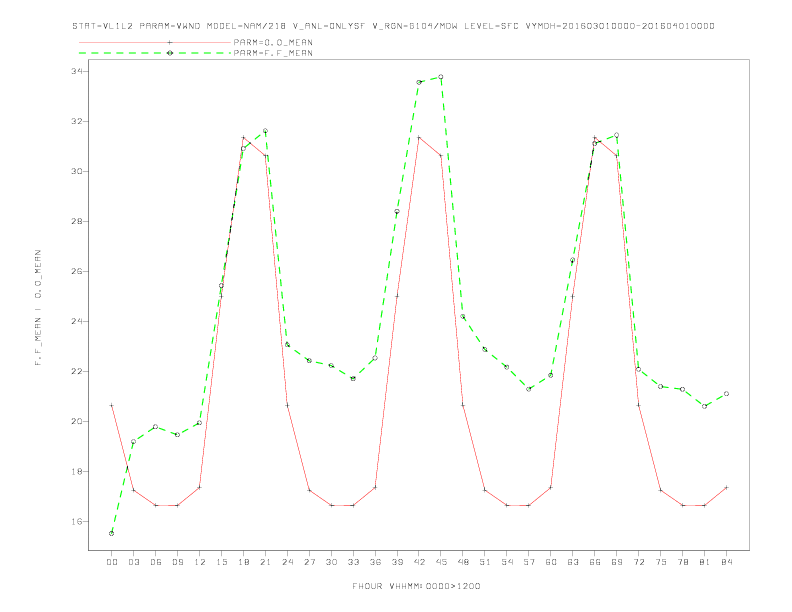Viewport: 792px width, 612px height.
Task: Click x-axis tick label 57
Action: (529, 562)
